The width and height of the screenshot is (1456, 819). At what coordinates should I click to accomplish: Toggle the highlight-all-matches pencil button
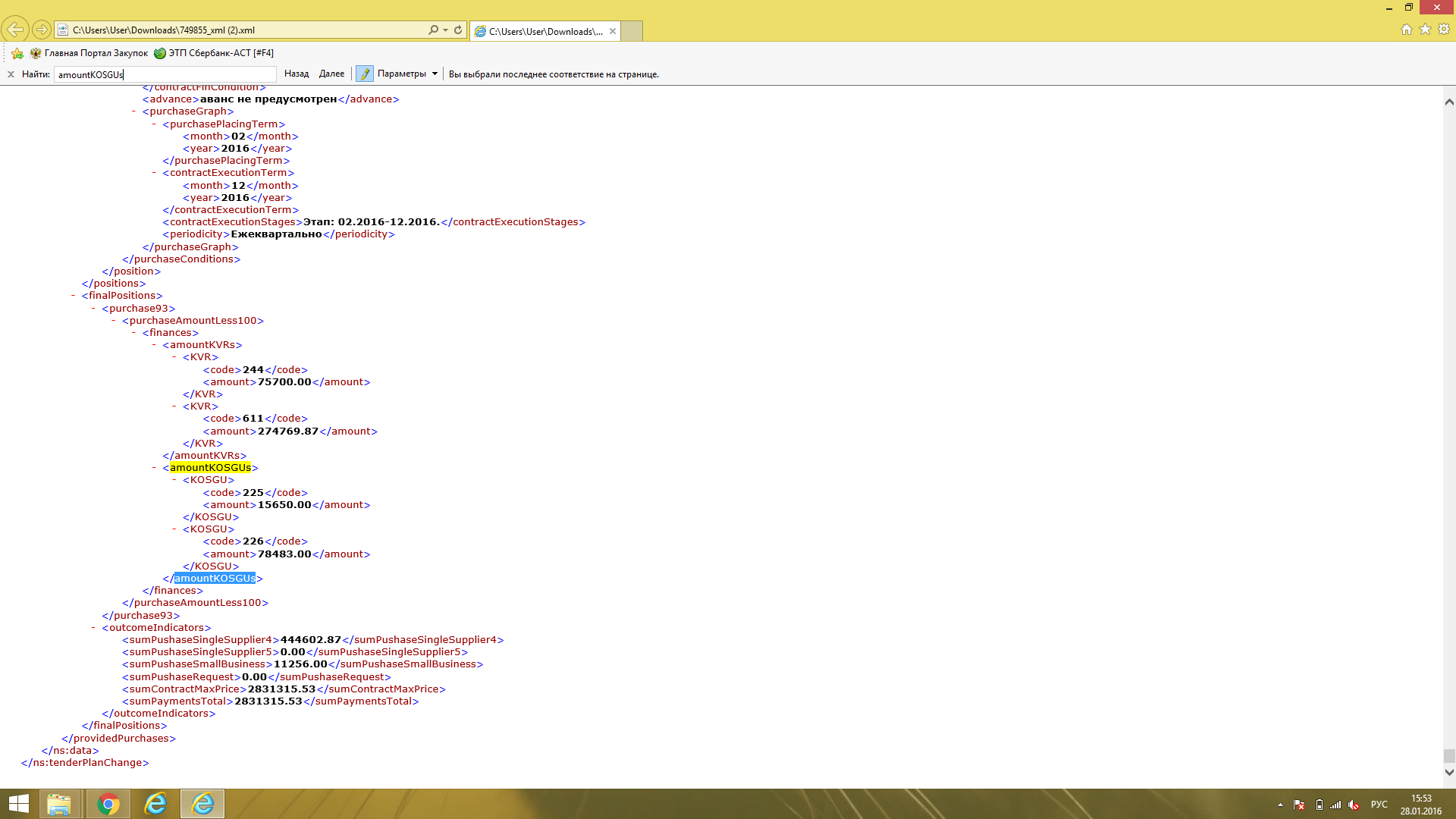(365, 74)
